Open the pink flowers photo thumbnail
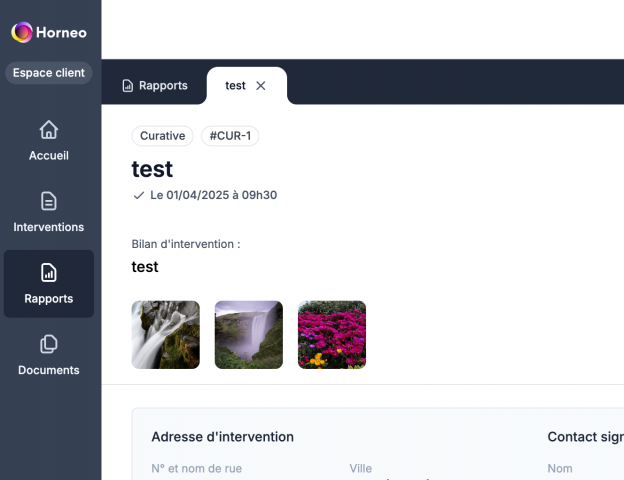 [x=332, y=335]
